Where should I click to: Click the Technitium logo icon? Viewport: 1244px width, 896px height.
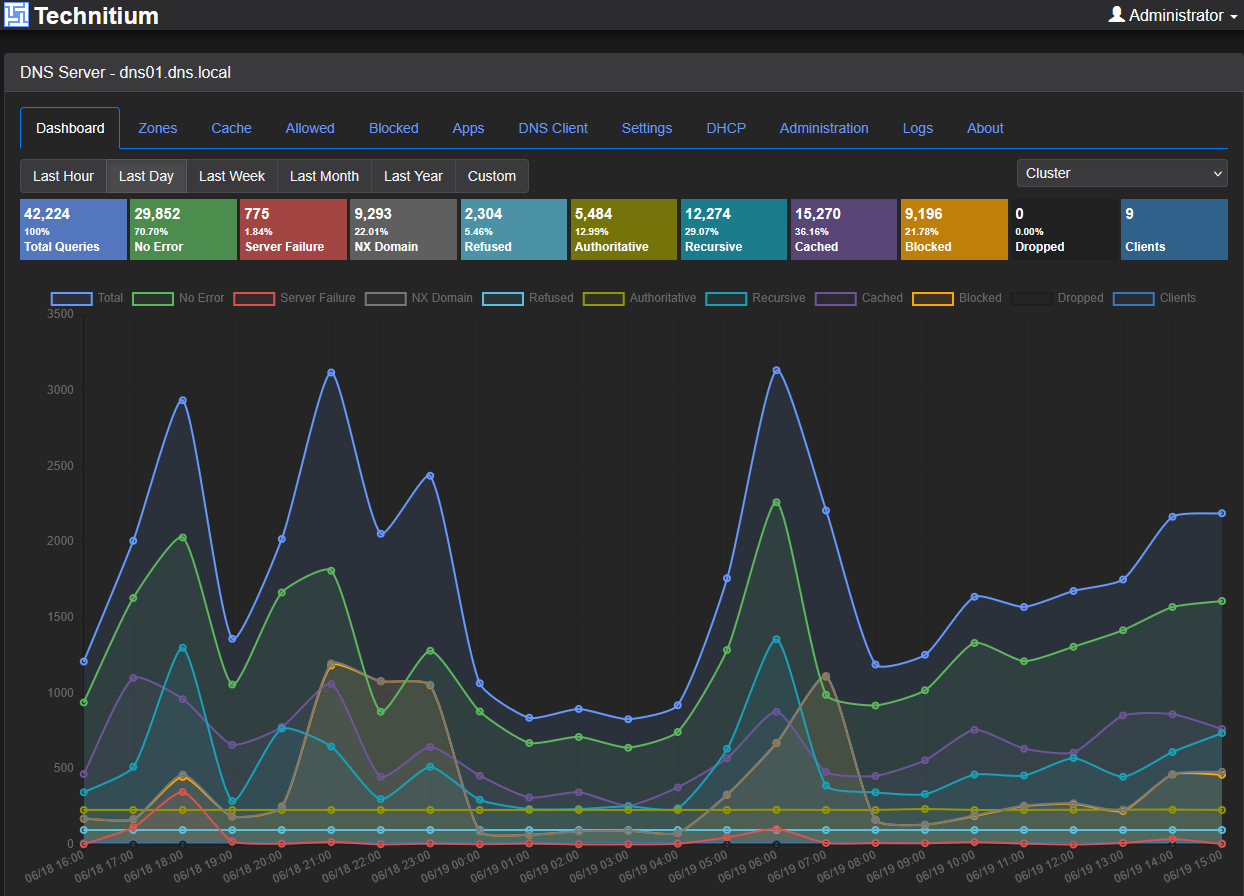16,15
